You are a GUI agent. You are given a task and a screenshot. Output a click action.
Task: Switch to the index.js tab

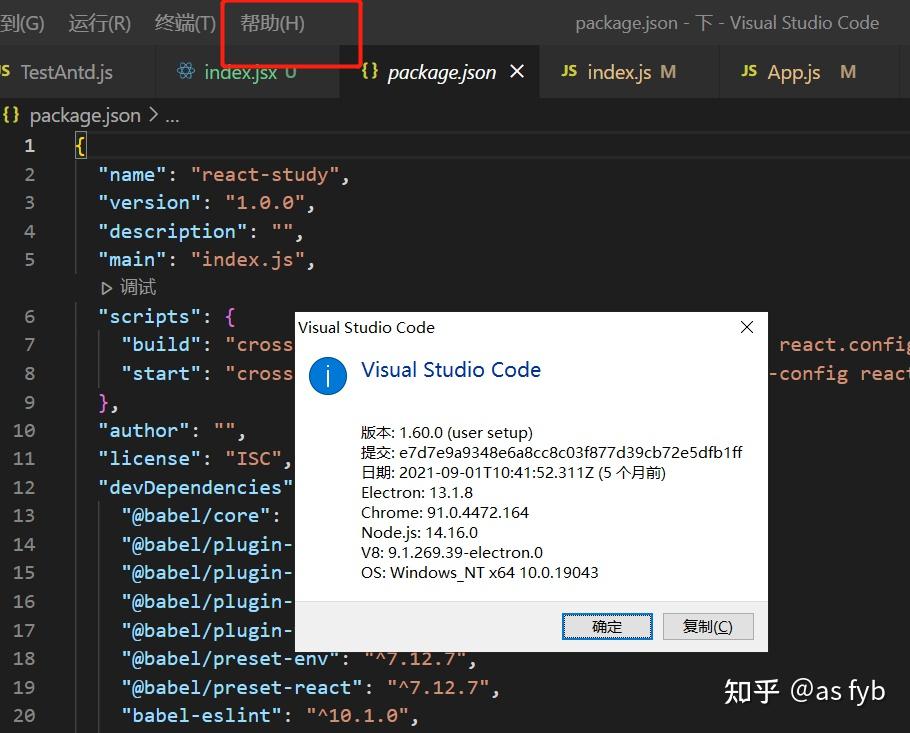click(x=630, y=72)
